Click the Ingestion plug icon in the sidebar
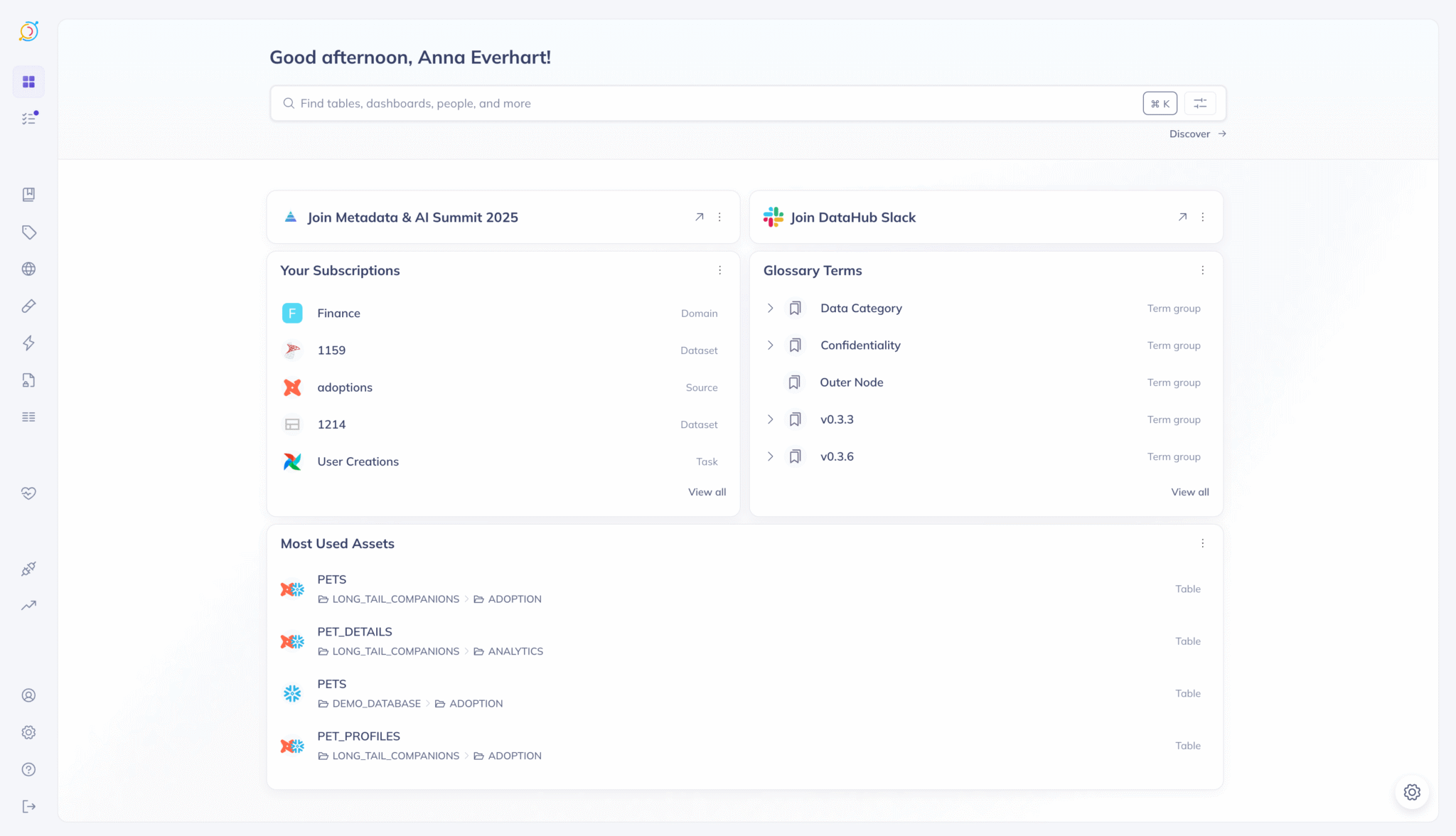This screenshot has height=836, width=1456. point(28,569)
